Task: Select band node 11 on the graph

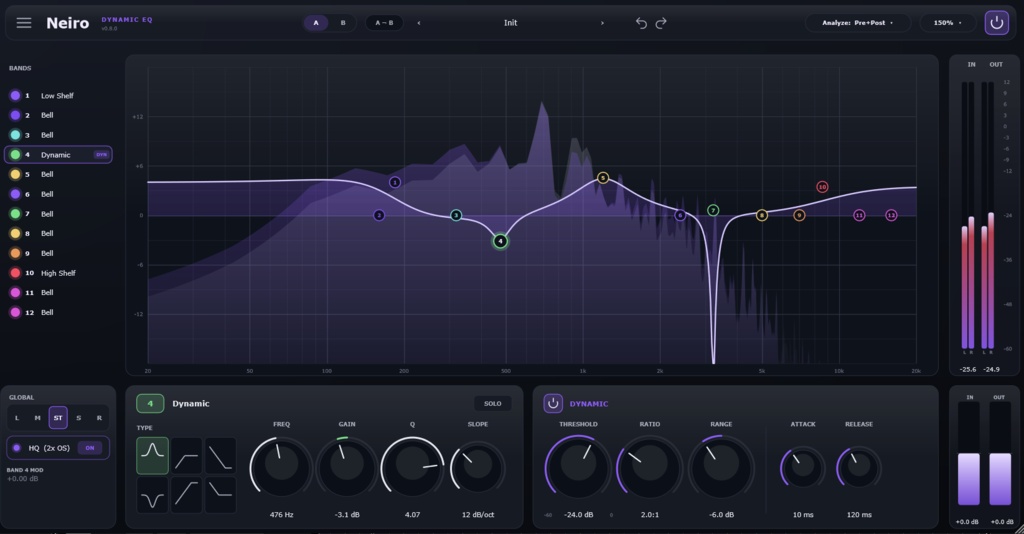Action: click(x=859, y=215)
